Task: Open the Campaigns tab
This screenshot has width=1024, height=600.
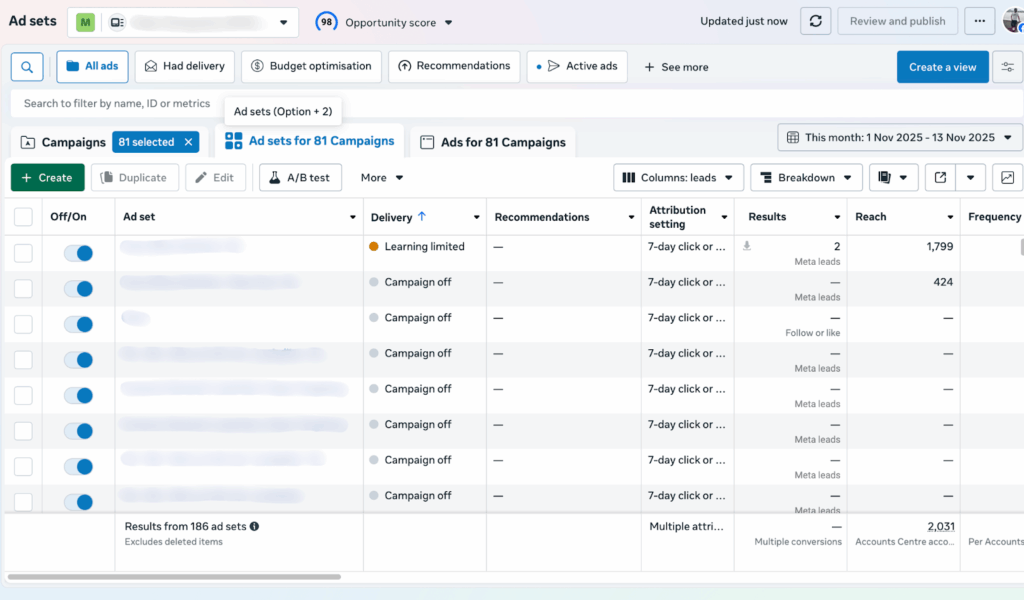Action: [x=63, y=142]
